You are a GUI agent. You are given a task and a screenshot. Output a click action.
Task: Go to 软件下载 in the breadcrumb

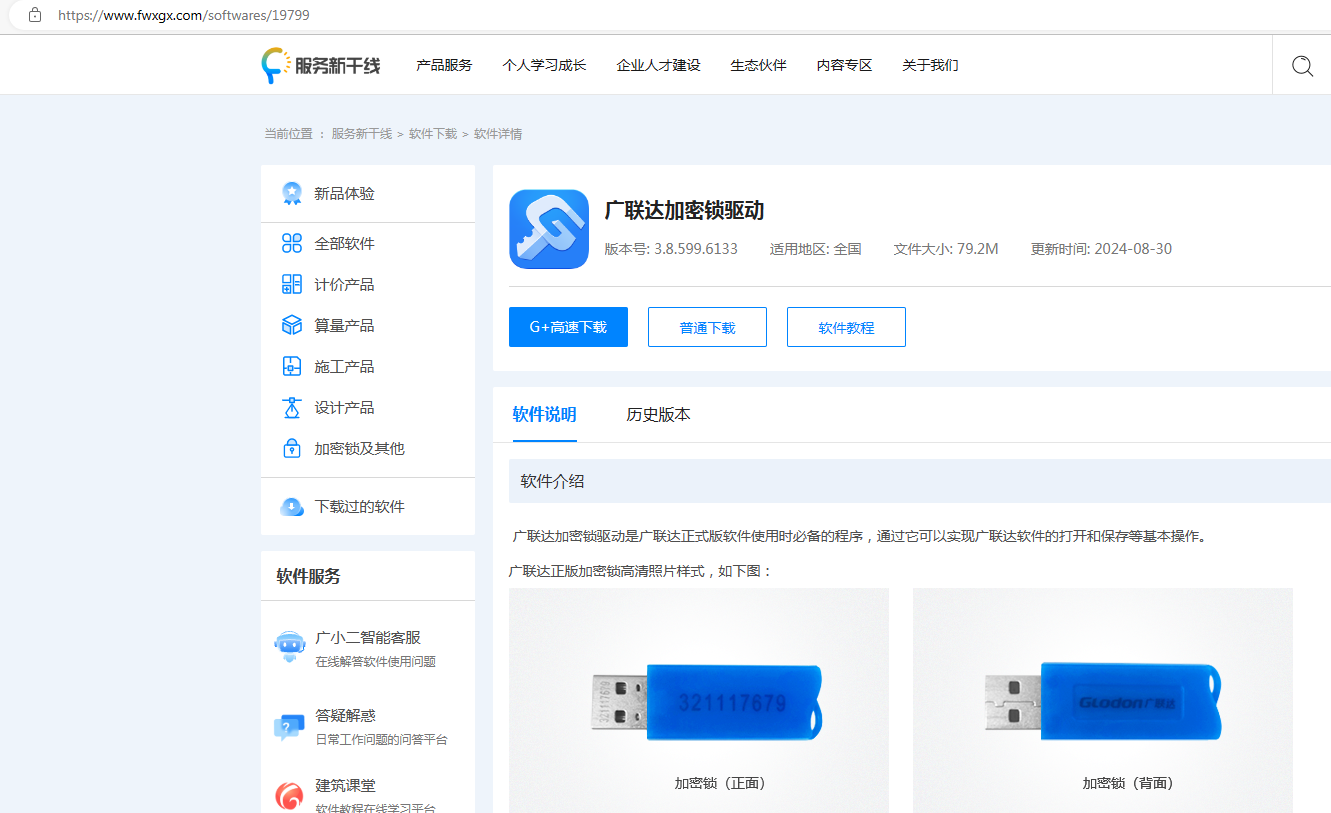coord(432,134)
